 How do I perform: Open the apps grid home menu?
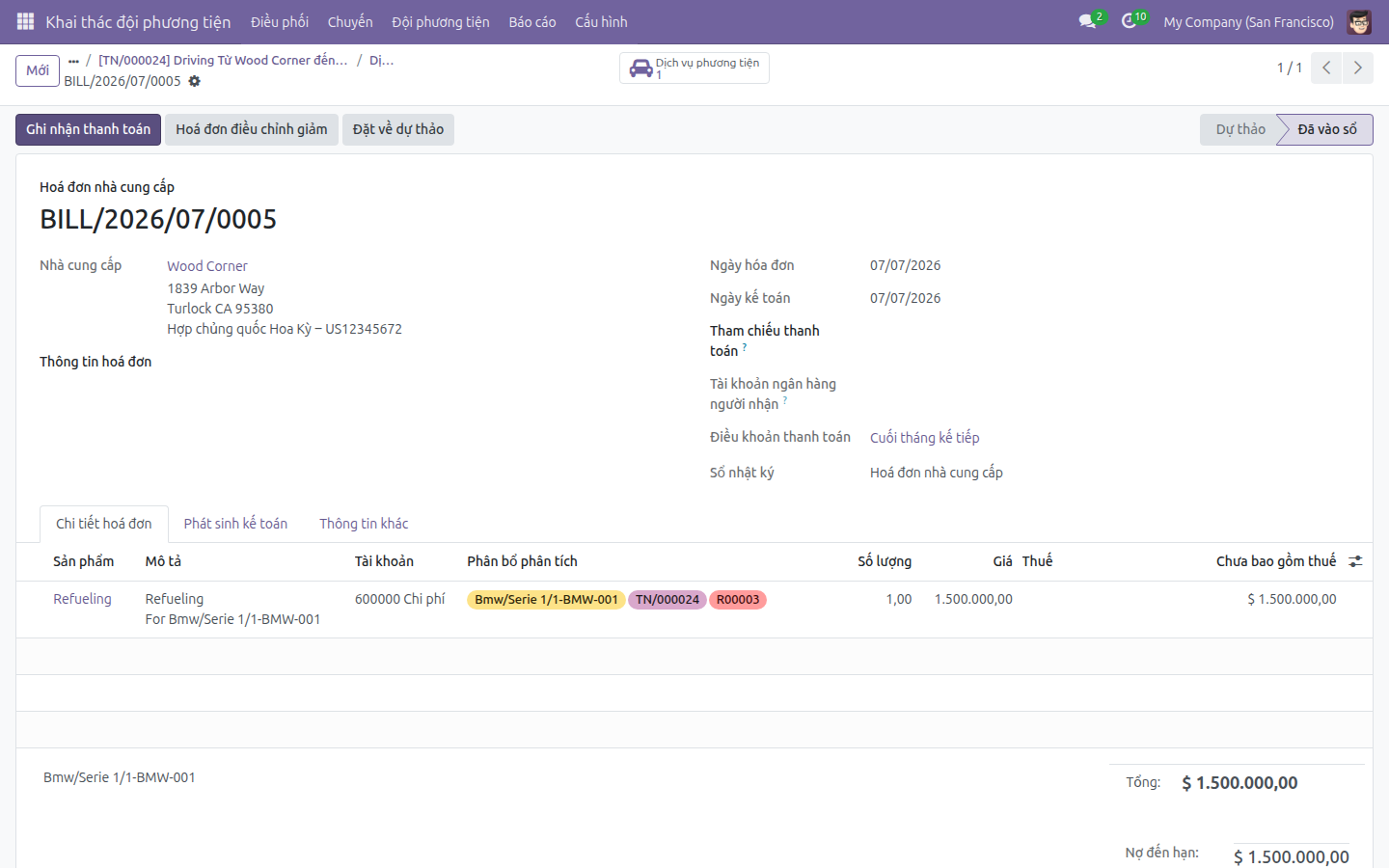tap(25, 21)
